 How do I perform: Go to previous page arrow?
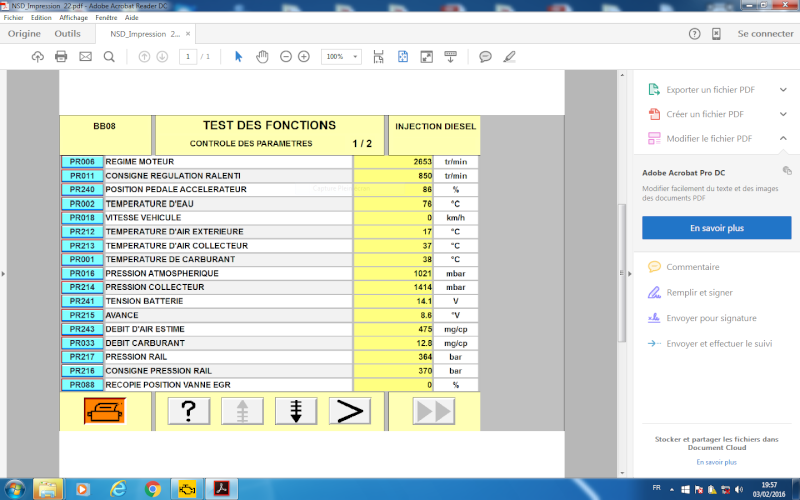[x=144, y=57]
